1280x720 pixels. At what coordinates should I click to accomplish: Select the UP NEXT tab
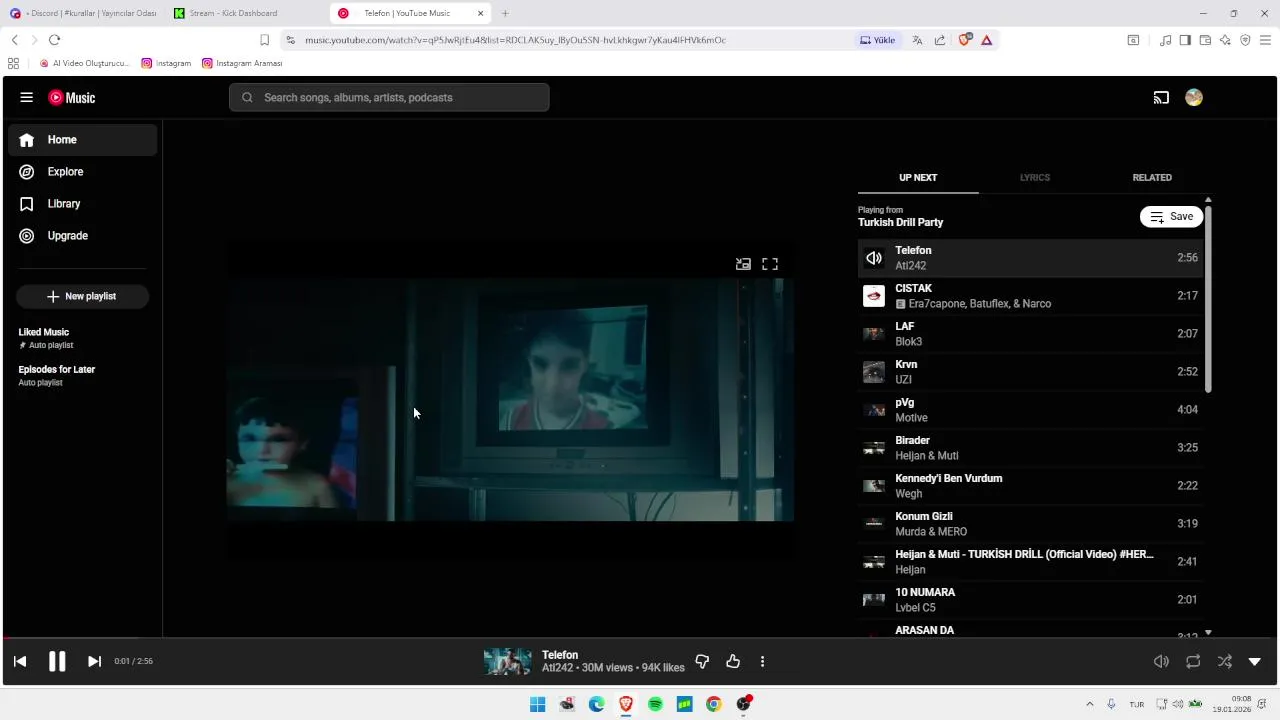(918, 177)
